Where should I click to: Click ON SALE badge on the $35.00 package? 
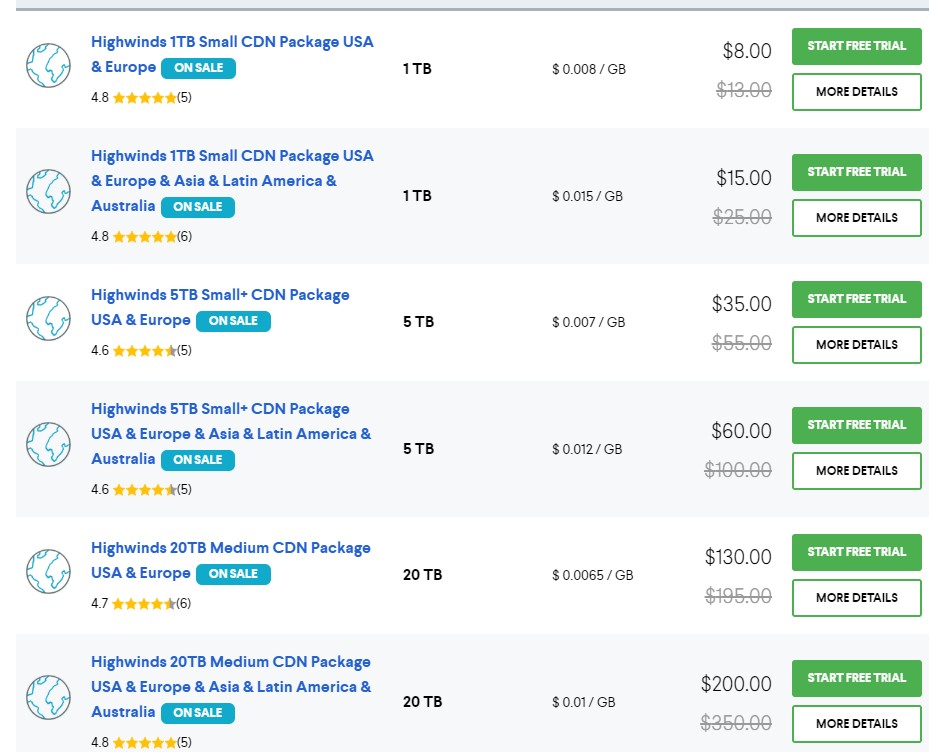(x=233, y=321)
